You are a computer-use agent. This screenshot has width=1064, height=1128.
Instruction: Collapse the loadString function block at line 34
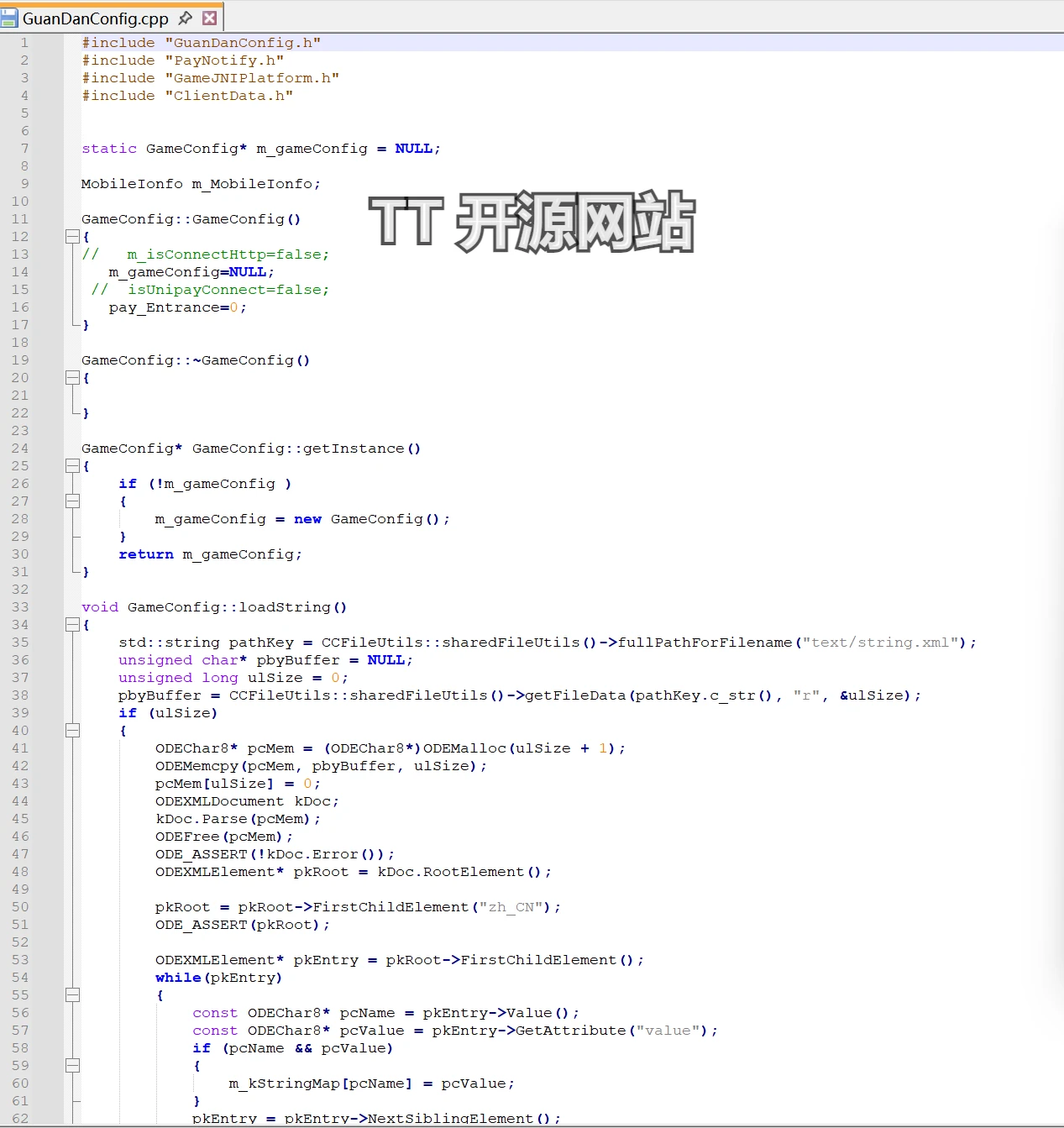coord(72,625)
